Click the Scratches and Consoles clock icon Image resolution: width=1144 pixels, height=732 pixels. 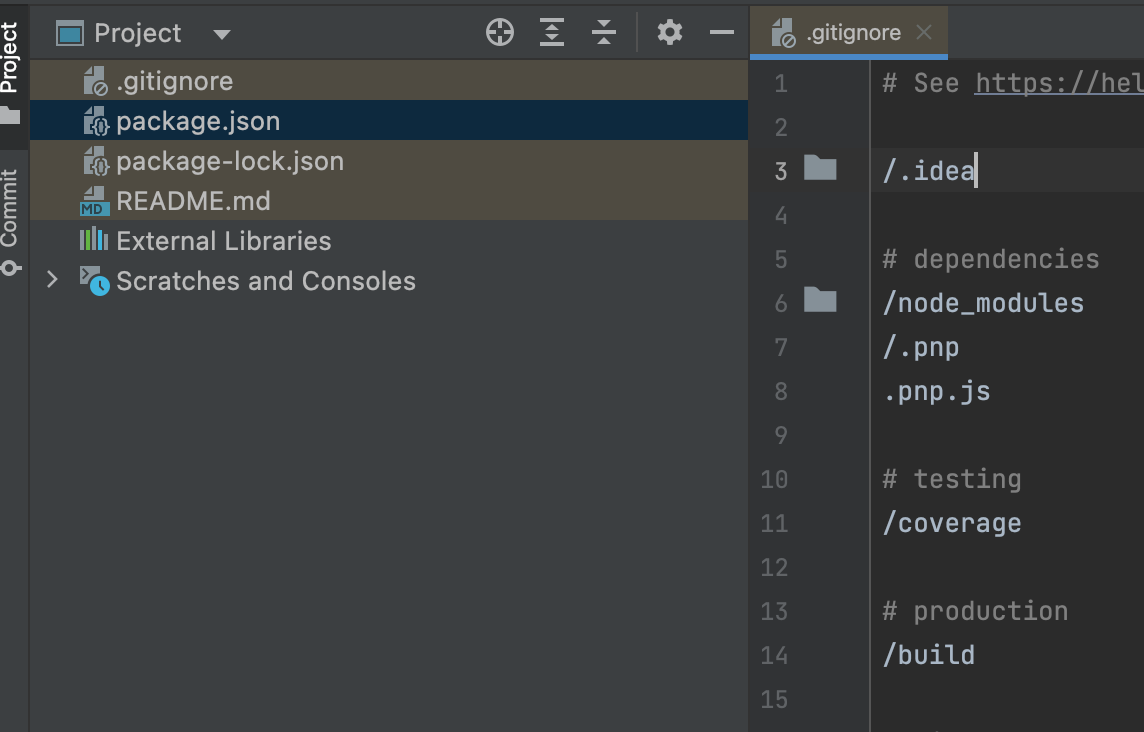[95, 281]
